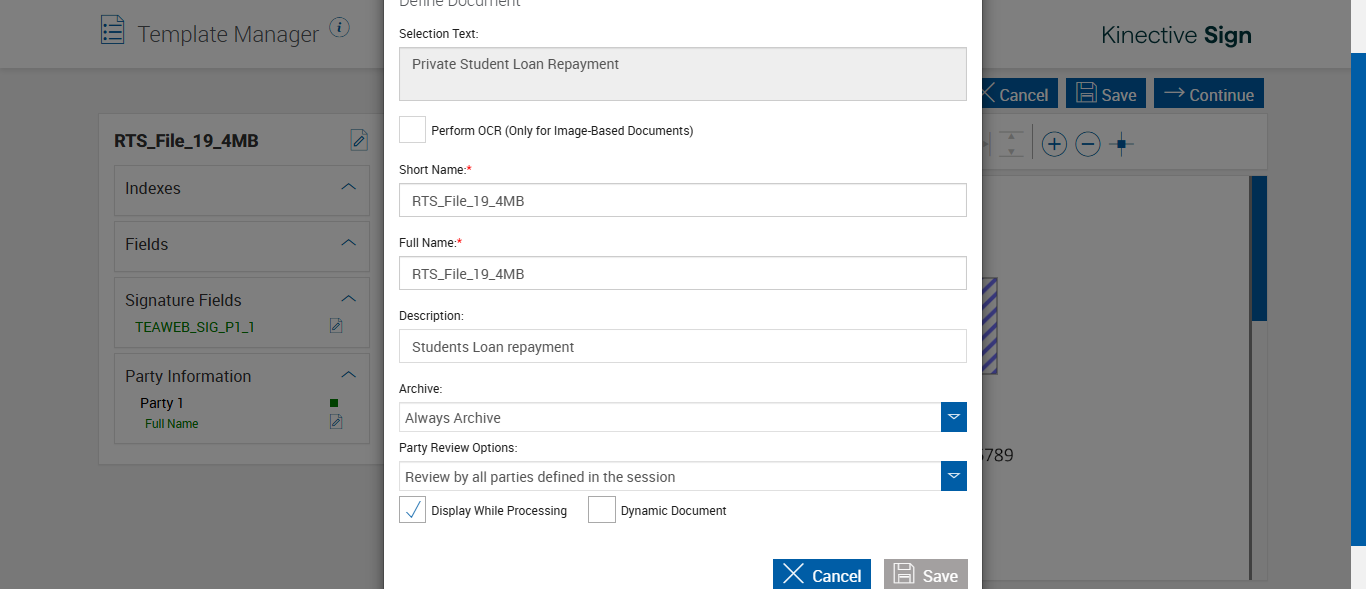Click the Description text field

click(682, 346)
